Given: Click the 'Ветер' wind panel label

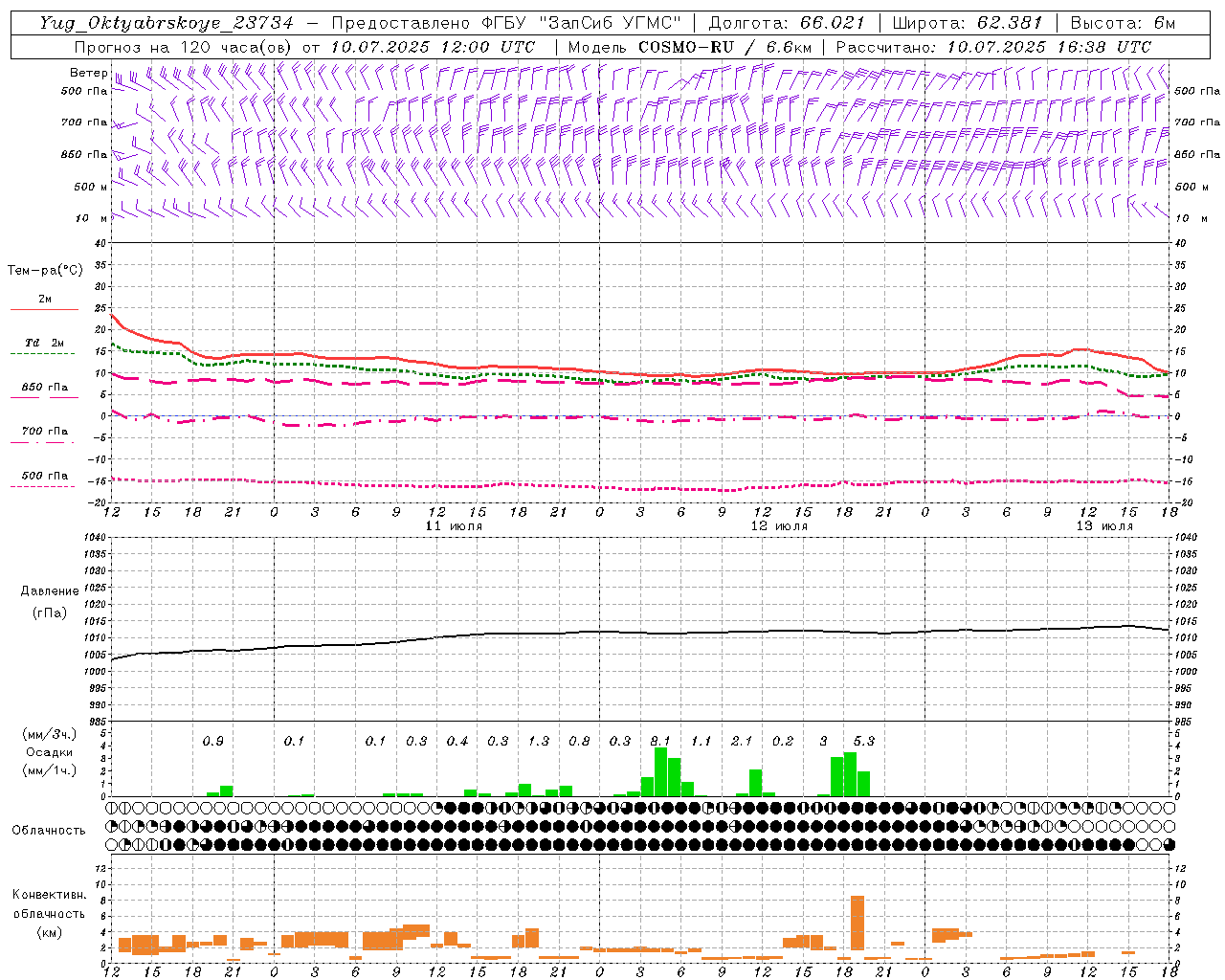Looking at the screenshot, I should (88, 73).
